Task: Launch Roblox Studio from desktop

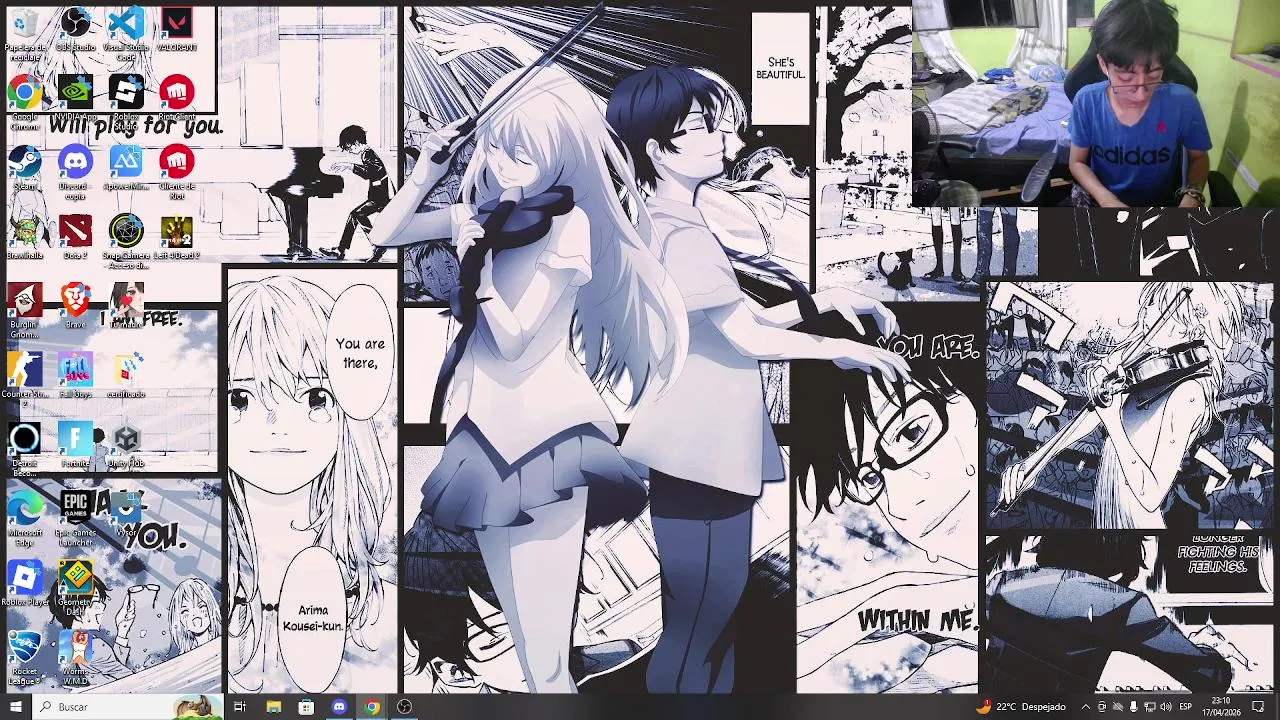Action: point(126,102)
